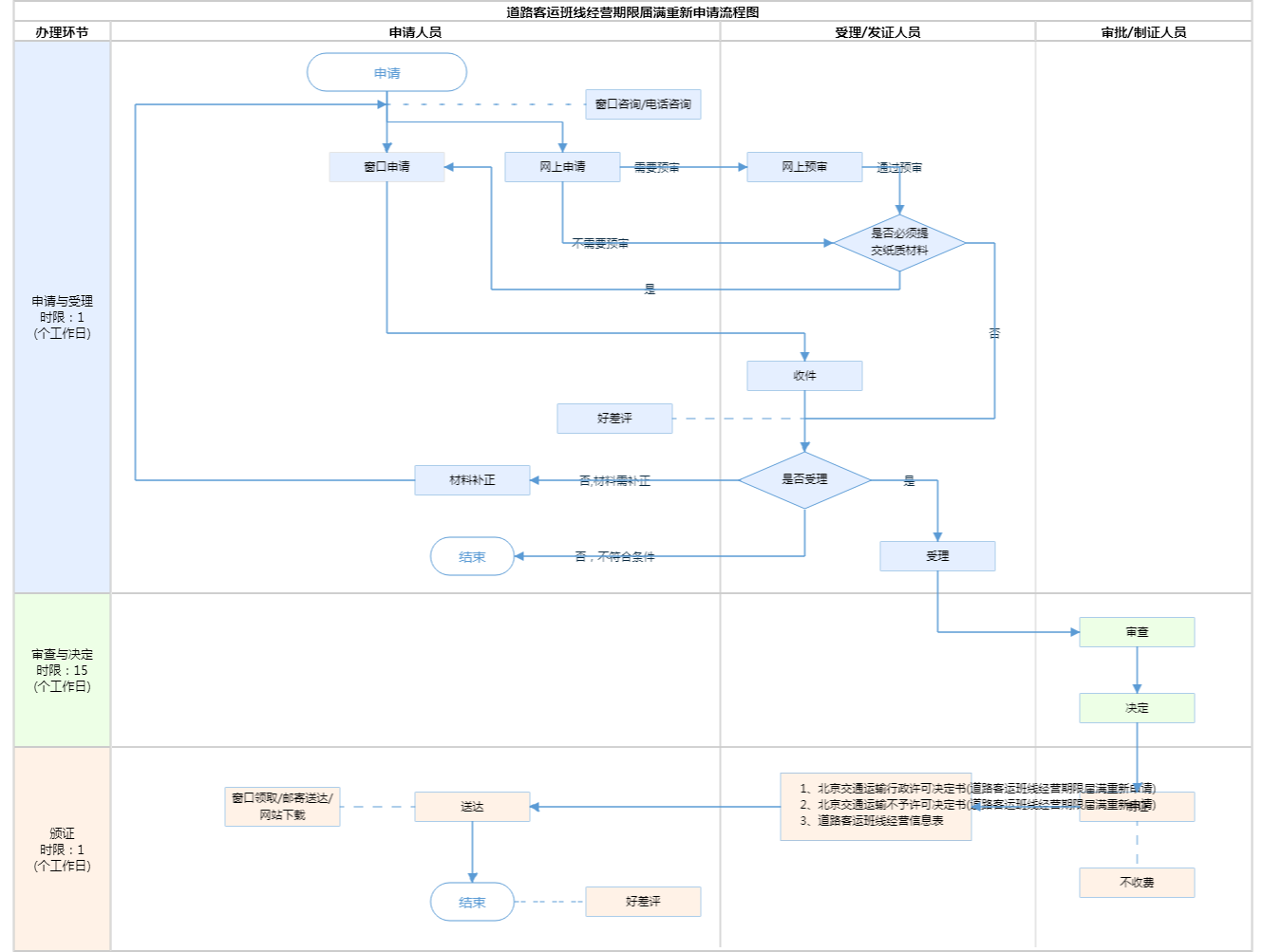This screenshot has height=952, width=1282.
Task: Select the 颁证 stage label cell
Action: click(x=63, y=849)
